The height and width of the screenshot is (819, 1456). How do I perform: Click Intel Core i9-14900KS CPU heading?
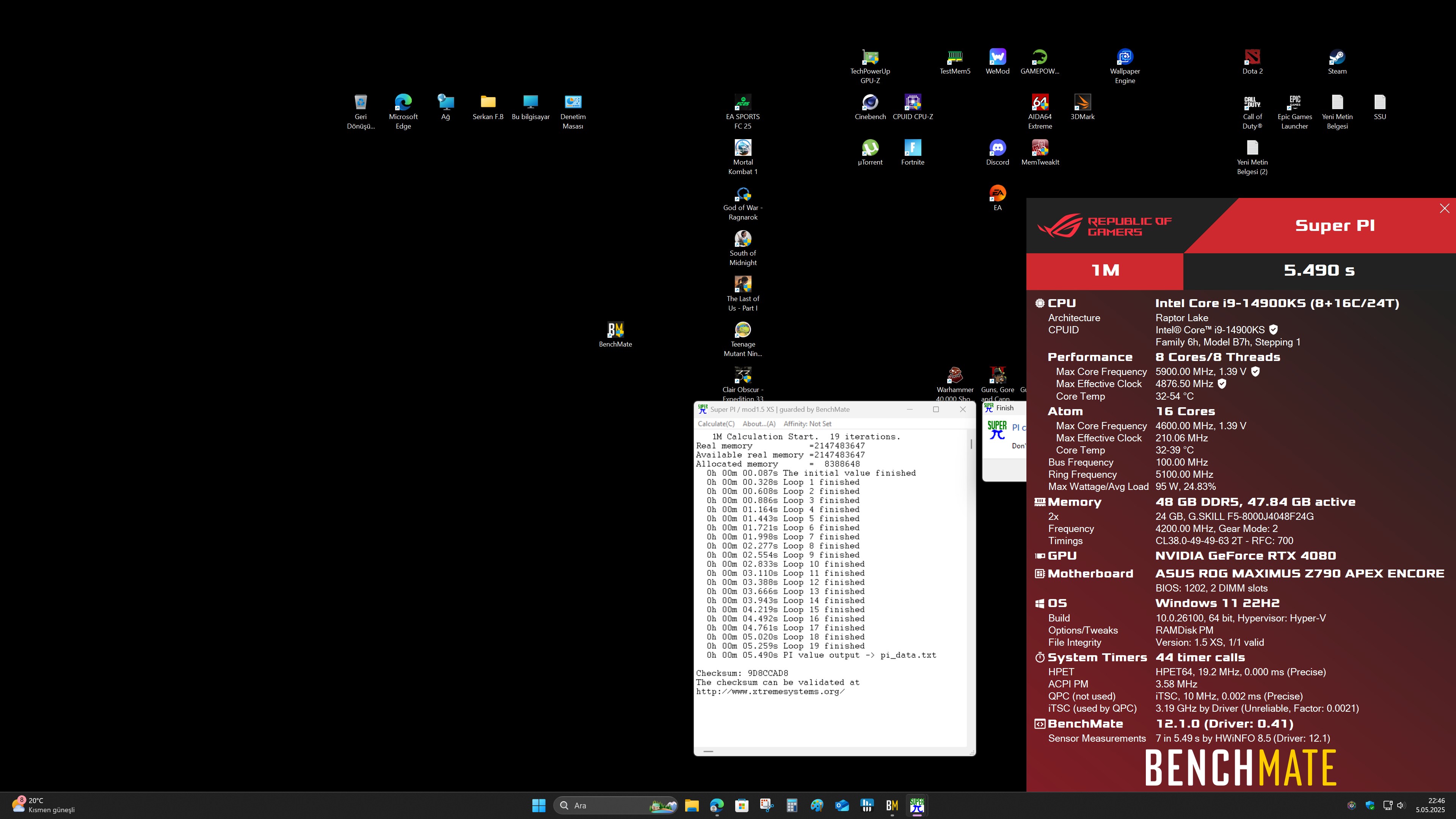[x=1277, y=303]
